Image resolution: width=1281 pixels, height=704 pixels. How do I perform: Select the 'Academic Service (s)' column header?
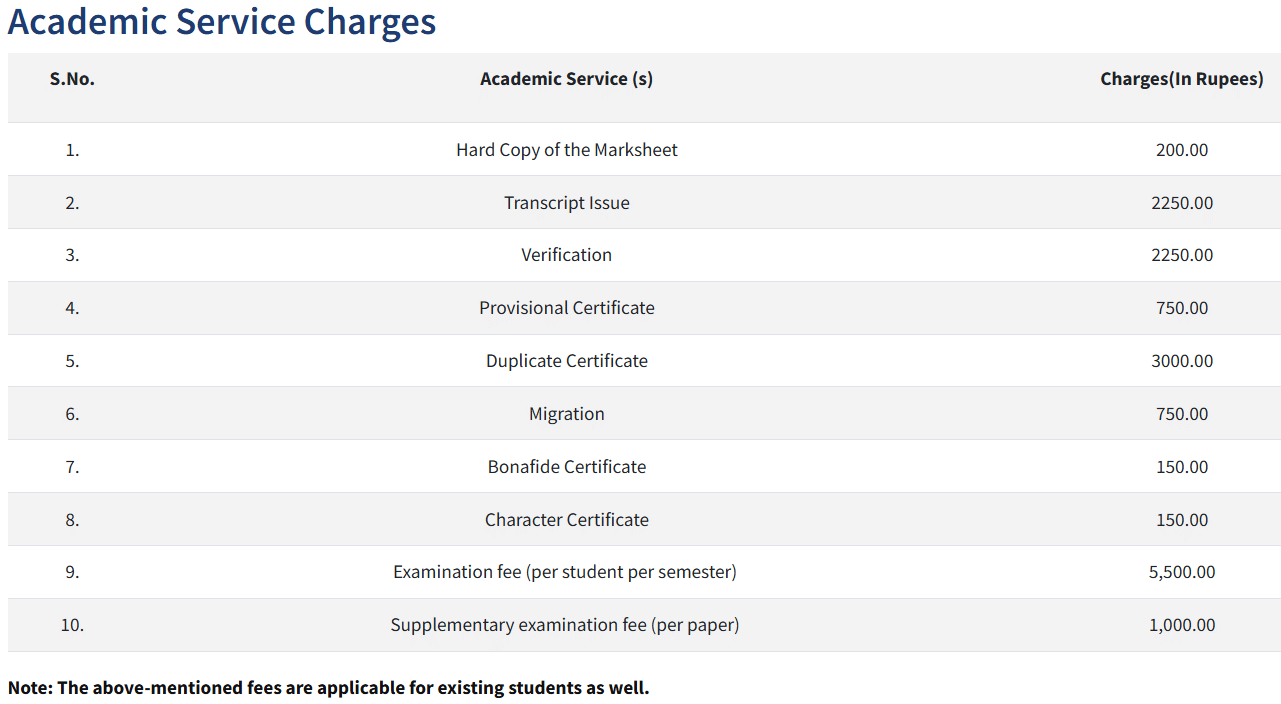pos(567,79)
